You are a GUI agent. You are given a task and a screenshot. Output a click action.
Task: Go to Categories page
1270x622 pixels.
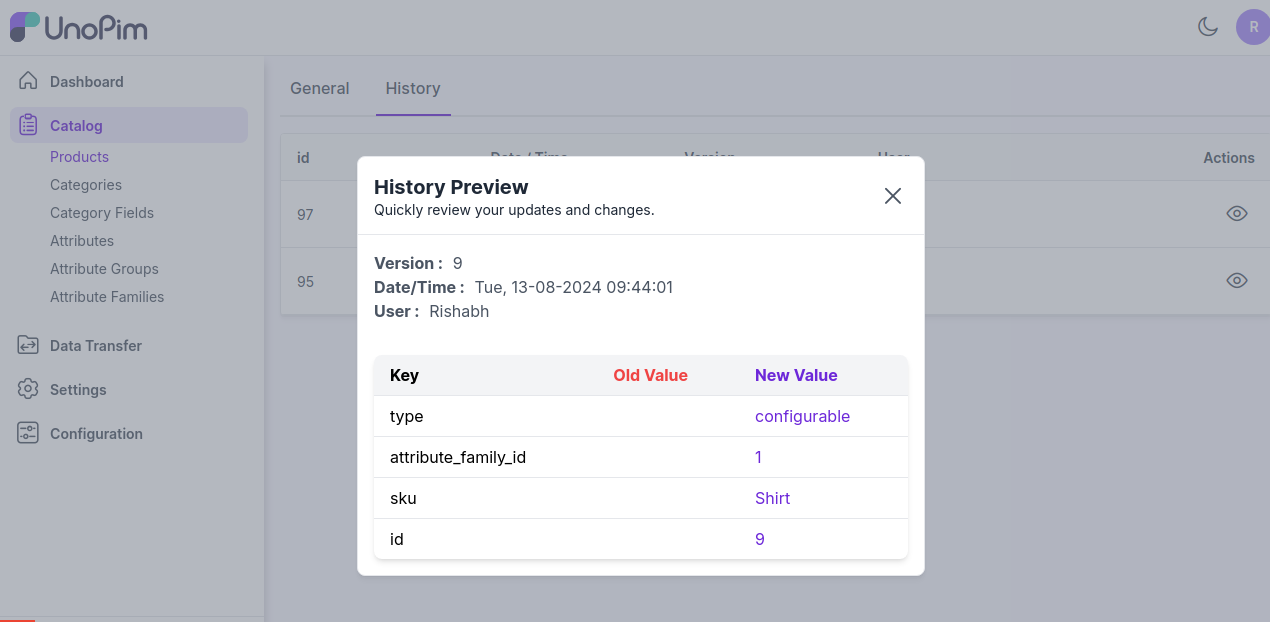pyautogui.click(x=86, y=185)
